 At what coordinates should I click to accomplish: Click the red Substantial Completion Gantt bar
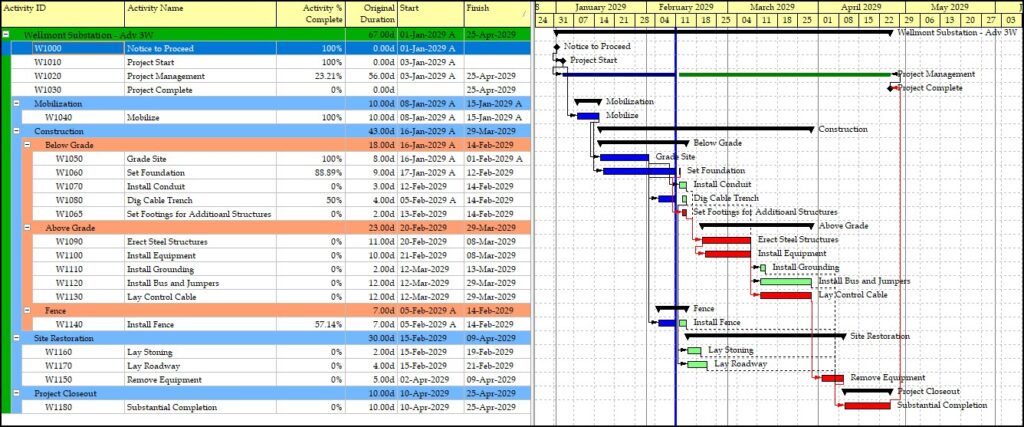point(867,405)
